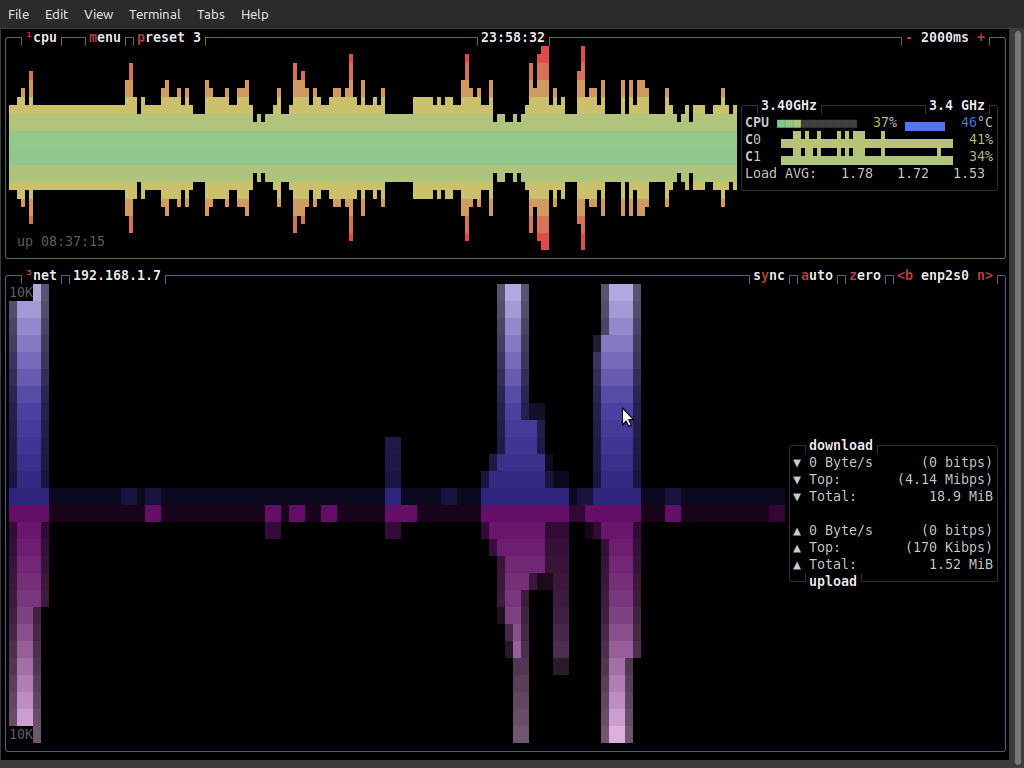Click the 1.53 load average value
Viewport: 1024px width, 768px height.
pyautogui.click(x=969, y=174)
